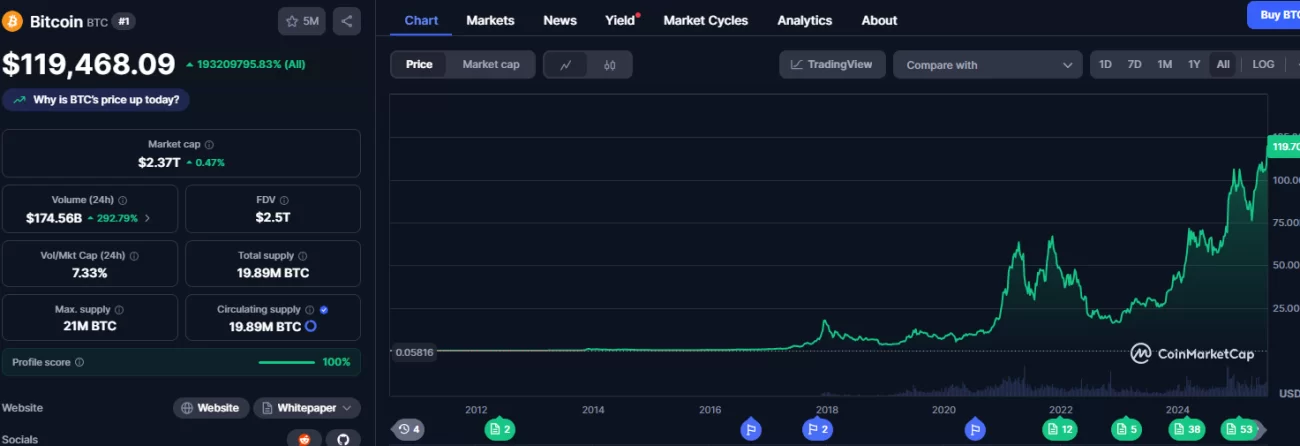Open the Yield tab
Viewport: 1300px width, 446px height.
(621, 20)
